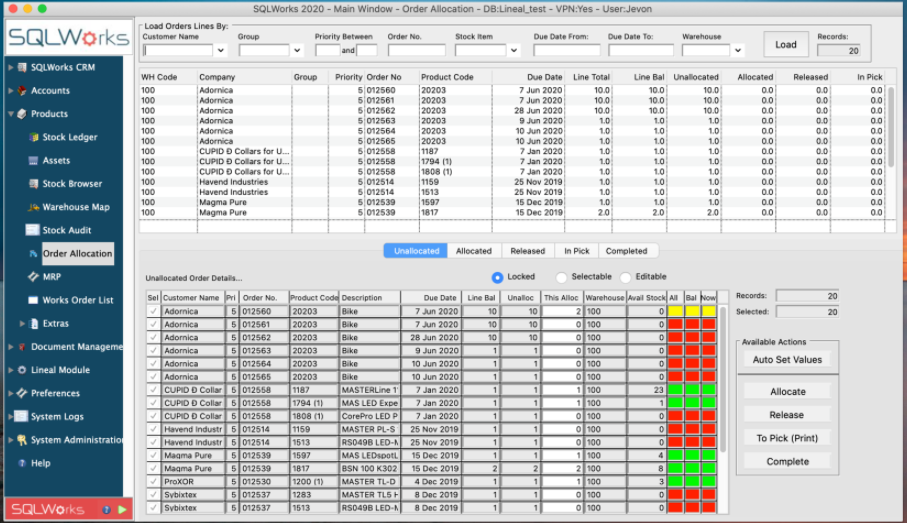Click the SQLWorks logo at top
Screen dimensions: 907x523
(x=68, y=38)
